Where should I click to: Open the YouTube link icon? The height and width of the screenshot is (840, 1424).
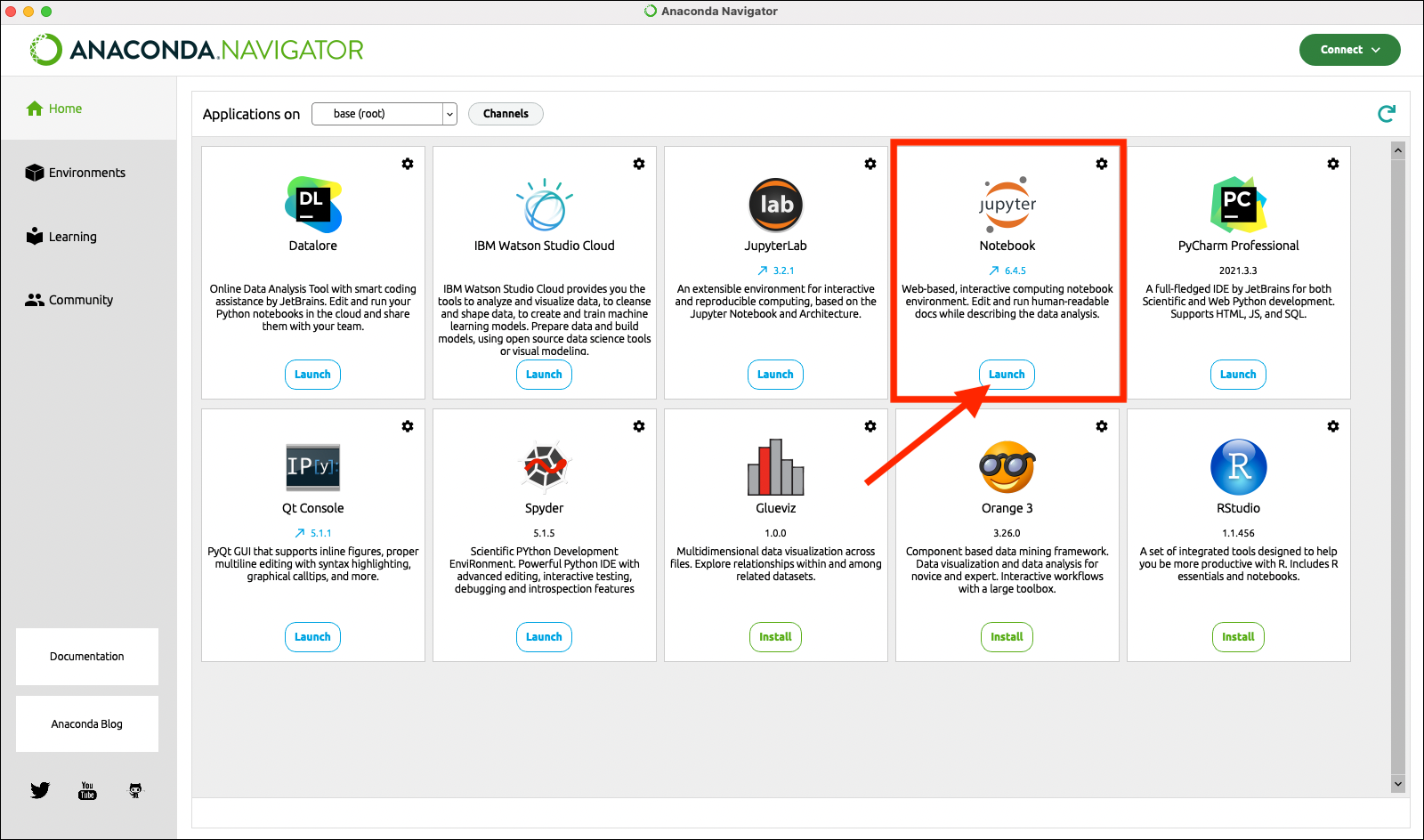pyautogui.click(x=87, y=790)
